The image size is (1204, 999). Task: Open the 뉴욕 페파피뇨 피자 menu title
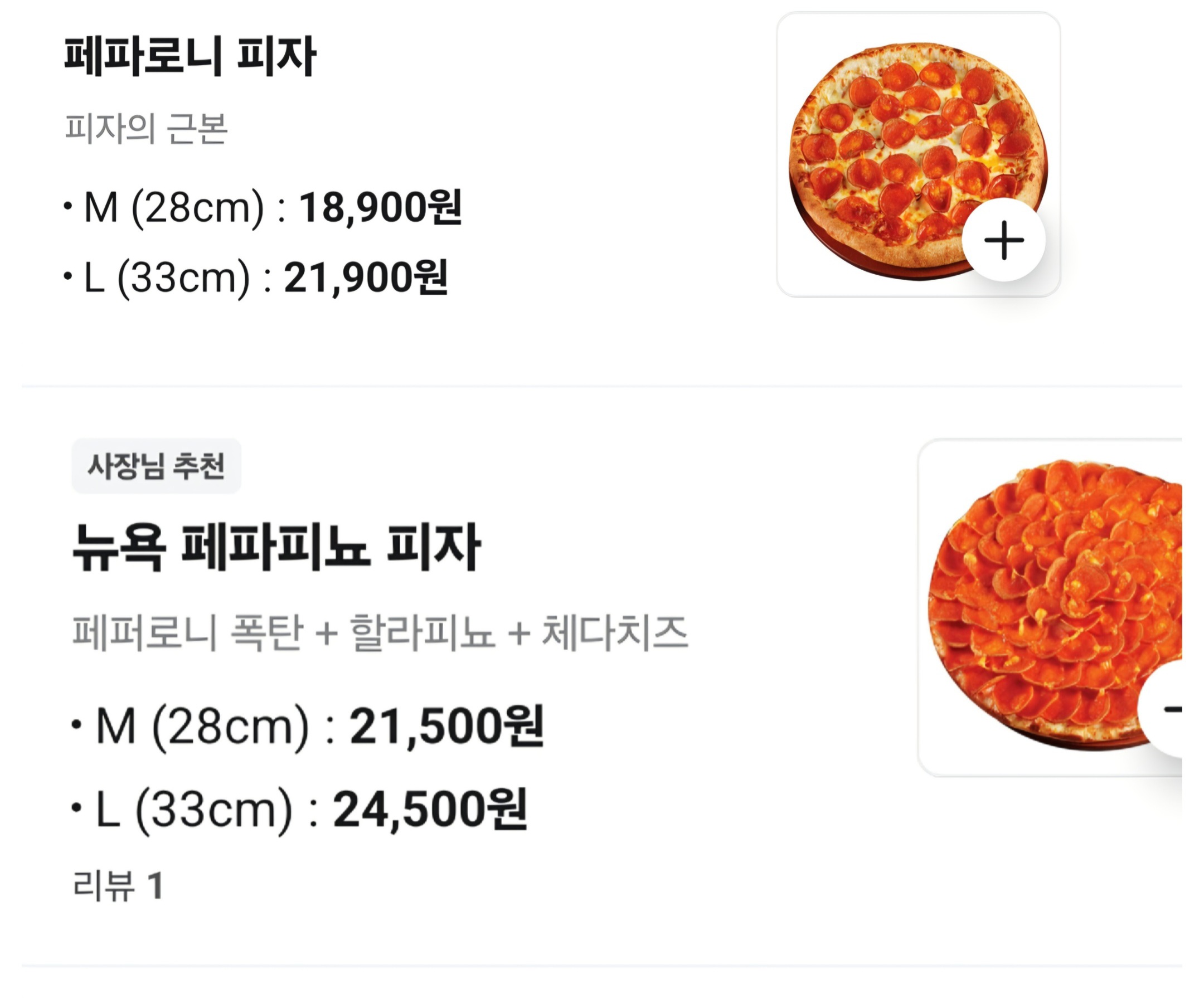[x=276, y=548]
